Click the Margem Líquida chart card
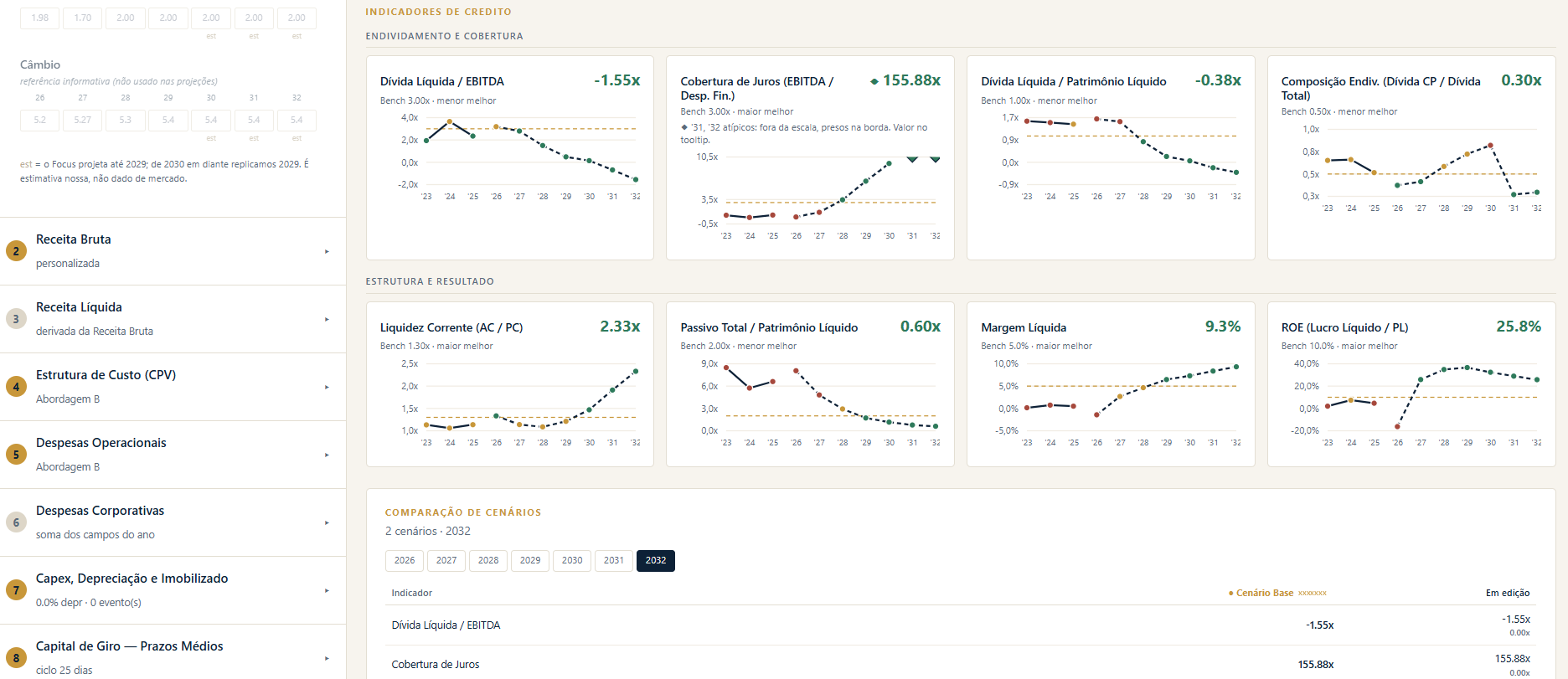Viewport: 1568px width, 679px height. pyautogui.click(x=1111, y=384)
